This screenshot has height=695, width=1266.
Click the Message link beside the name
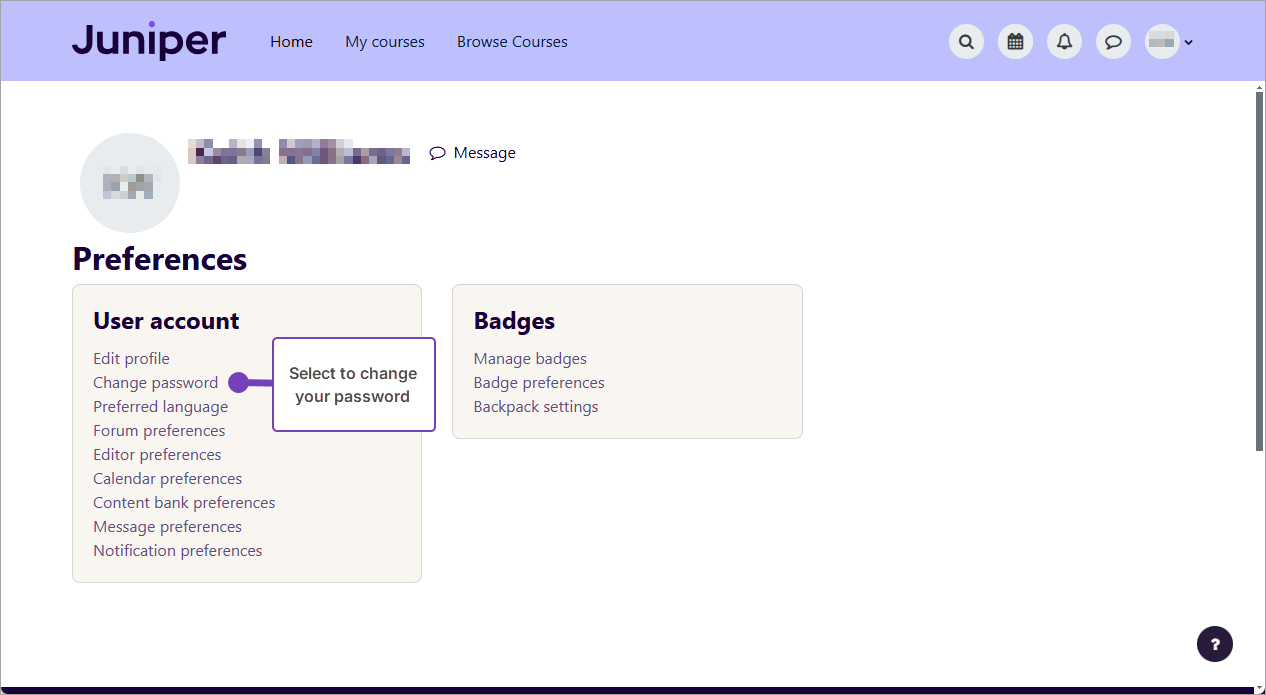(473, 153)
